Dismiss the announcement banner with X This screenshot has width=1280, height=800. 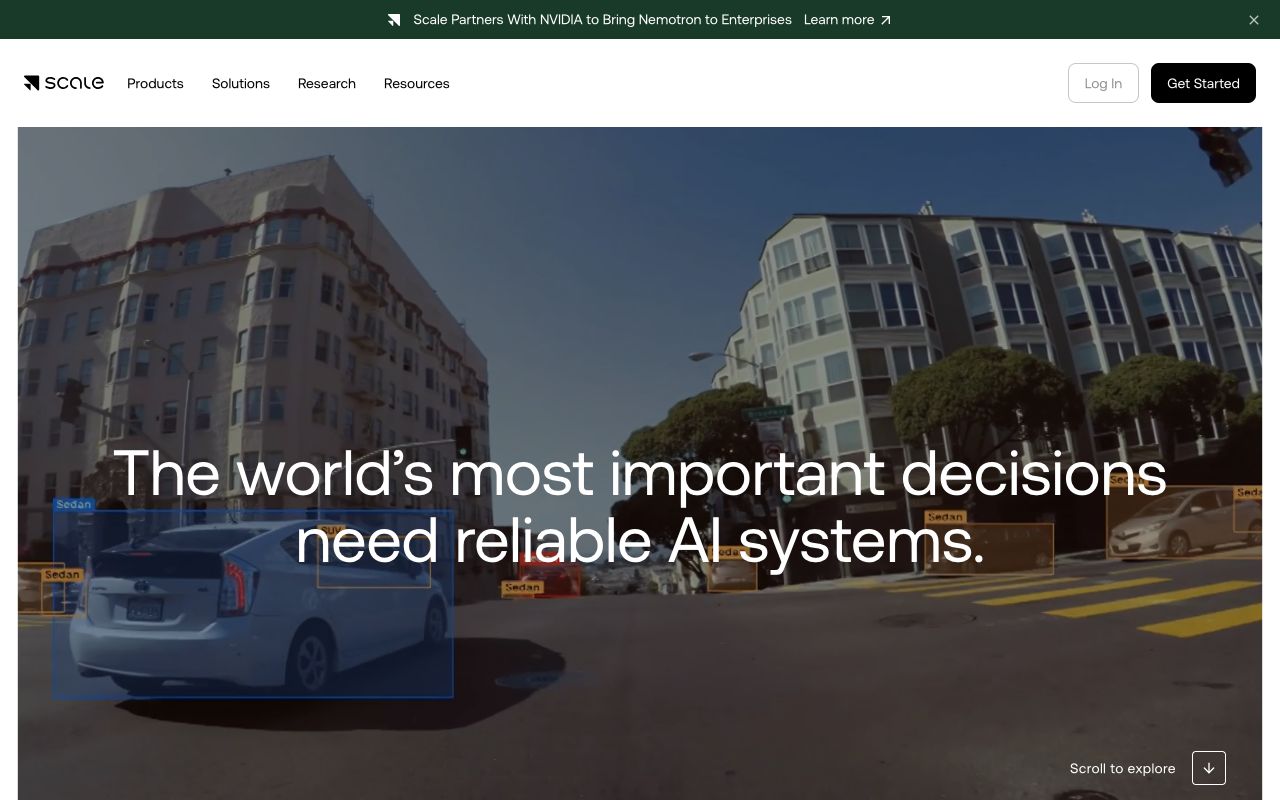(1254, 20)
